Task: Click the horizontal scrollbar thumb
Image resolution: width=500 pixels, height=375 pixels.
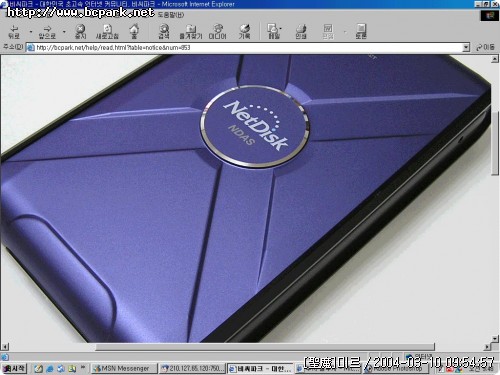Action: pyautogui.click(x=265, y=347)
